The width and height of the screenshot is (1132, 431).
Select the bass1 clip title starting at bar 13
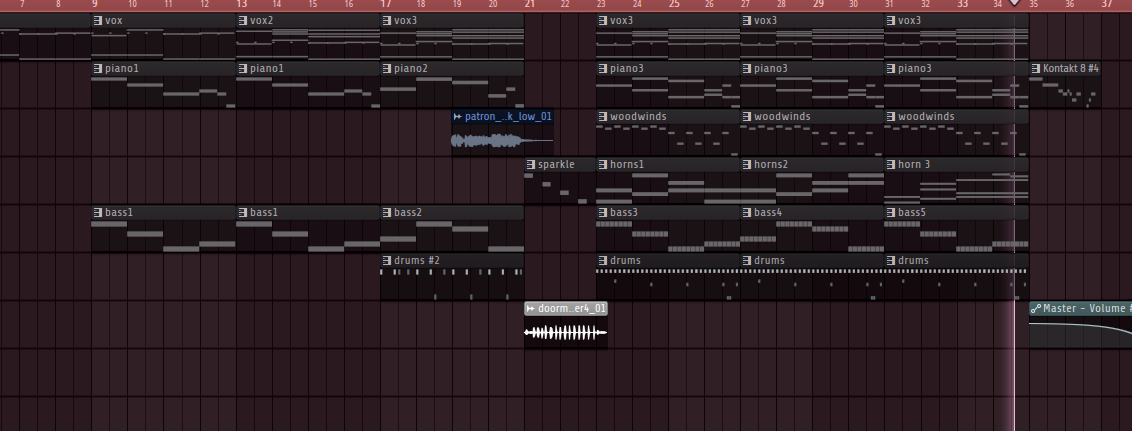coord(264,213)
